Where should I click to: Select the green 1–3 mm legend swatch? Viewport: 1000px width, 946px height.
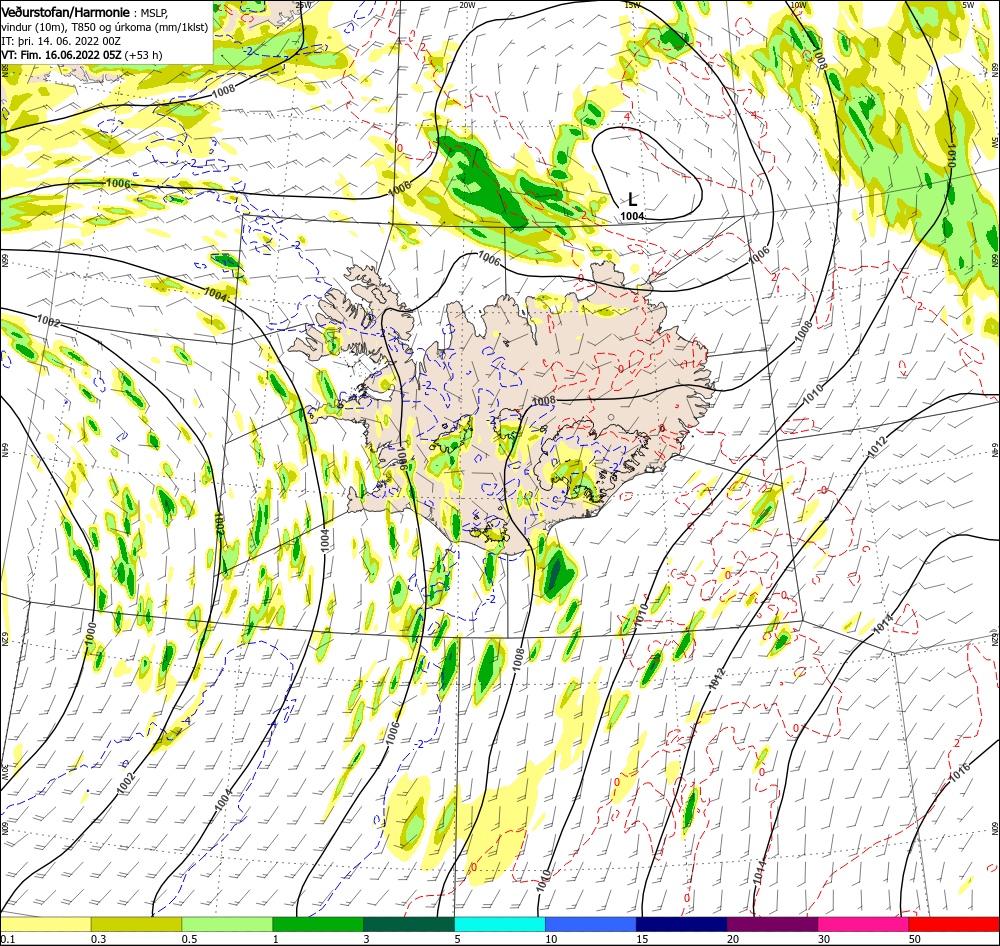[318, 924]
